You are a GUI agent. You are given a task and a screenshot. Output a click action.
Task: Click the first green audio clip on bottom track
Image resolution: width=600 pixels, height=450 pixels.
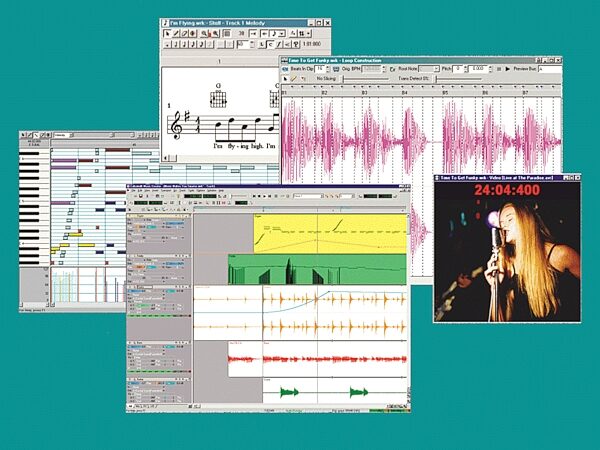tap(289, 392)
